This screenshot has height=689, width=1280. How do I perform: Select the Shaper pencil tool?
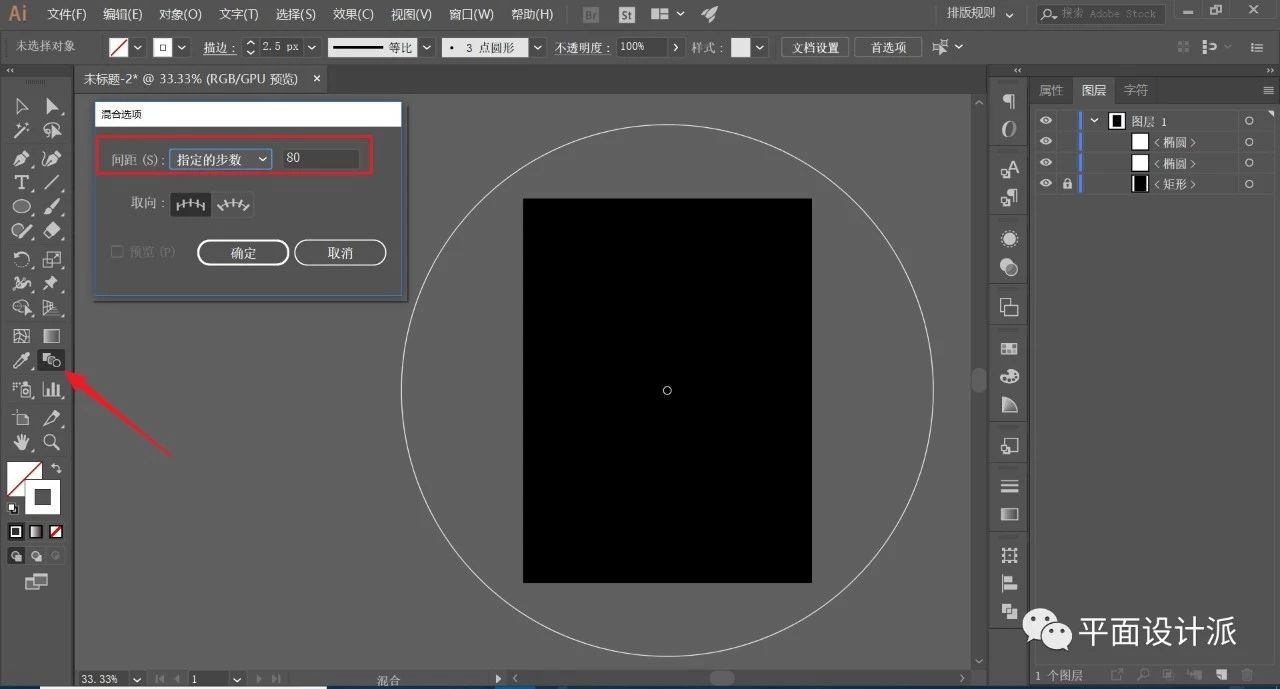tap(21, 231)
